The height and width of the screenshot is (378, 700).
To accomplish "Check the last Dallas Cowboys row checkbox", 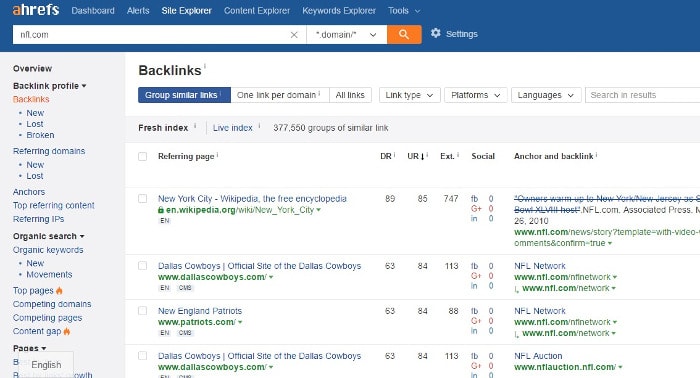I will pos(142,356).
